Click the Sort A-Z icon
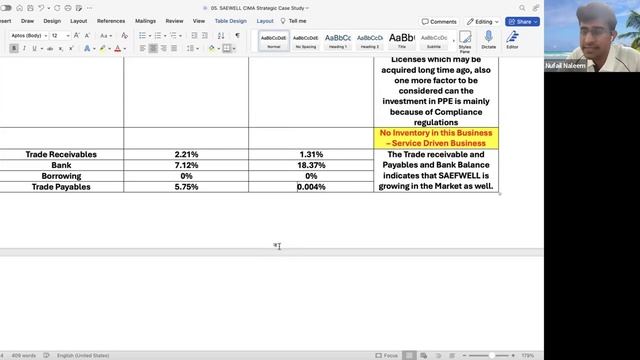Image resolution: width=640 pixels, height=360 pixels. coord(221,36)
